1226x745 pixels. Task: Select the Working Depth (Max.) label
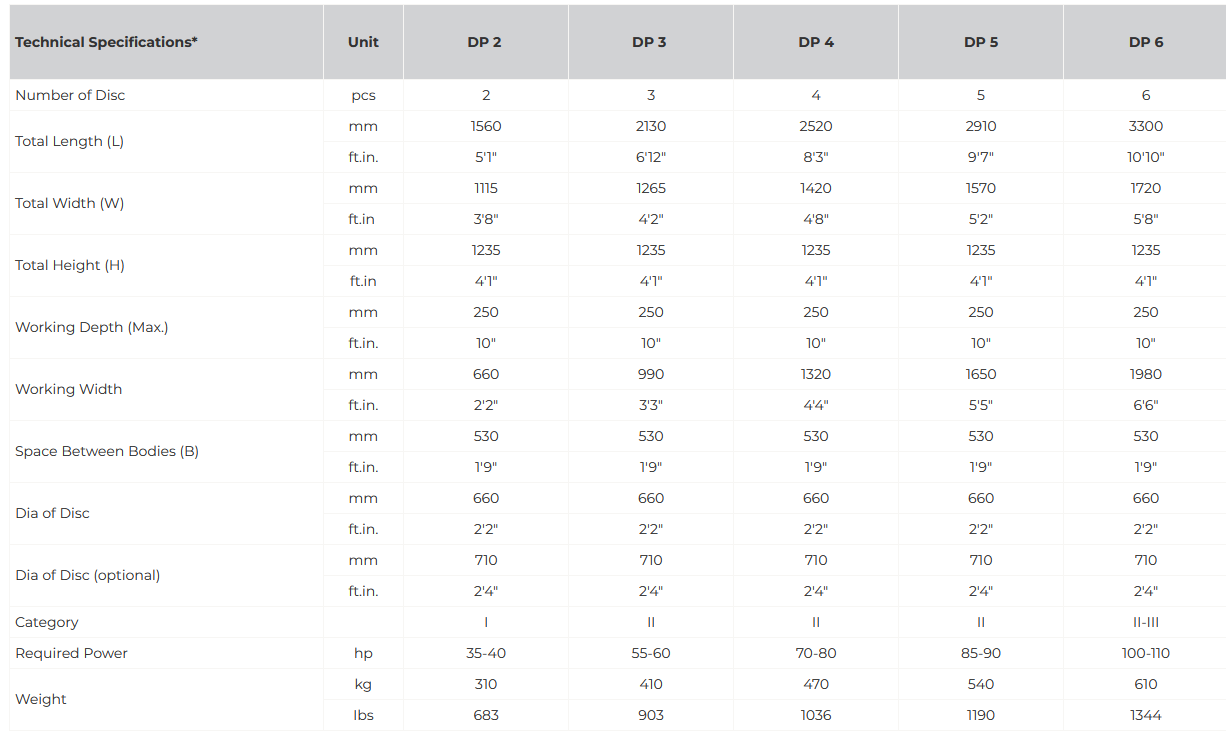92,327
